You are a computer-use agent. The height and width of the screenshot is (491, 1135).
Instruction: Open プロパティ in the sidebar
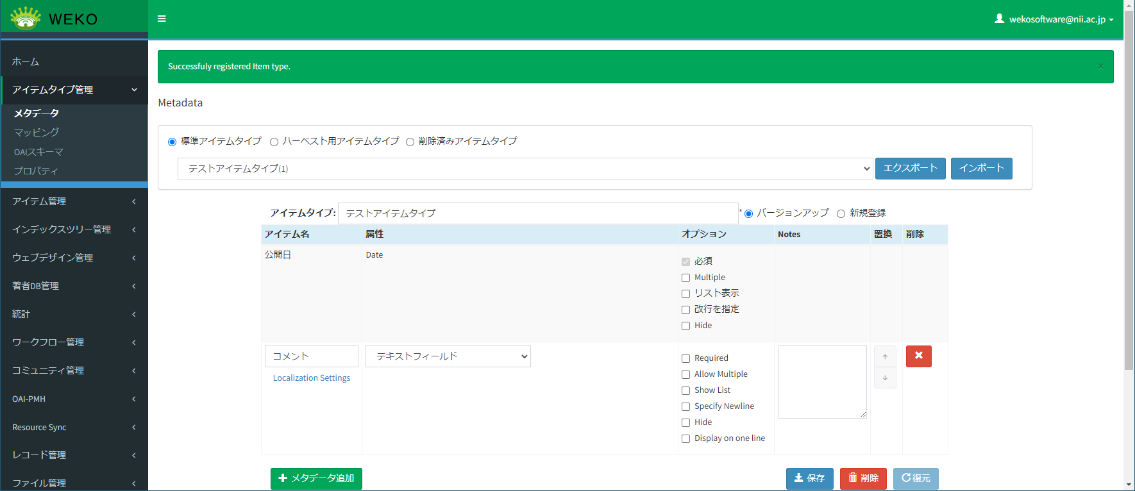coord(36,171)
